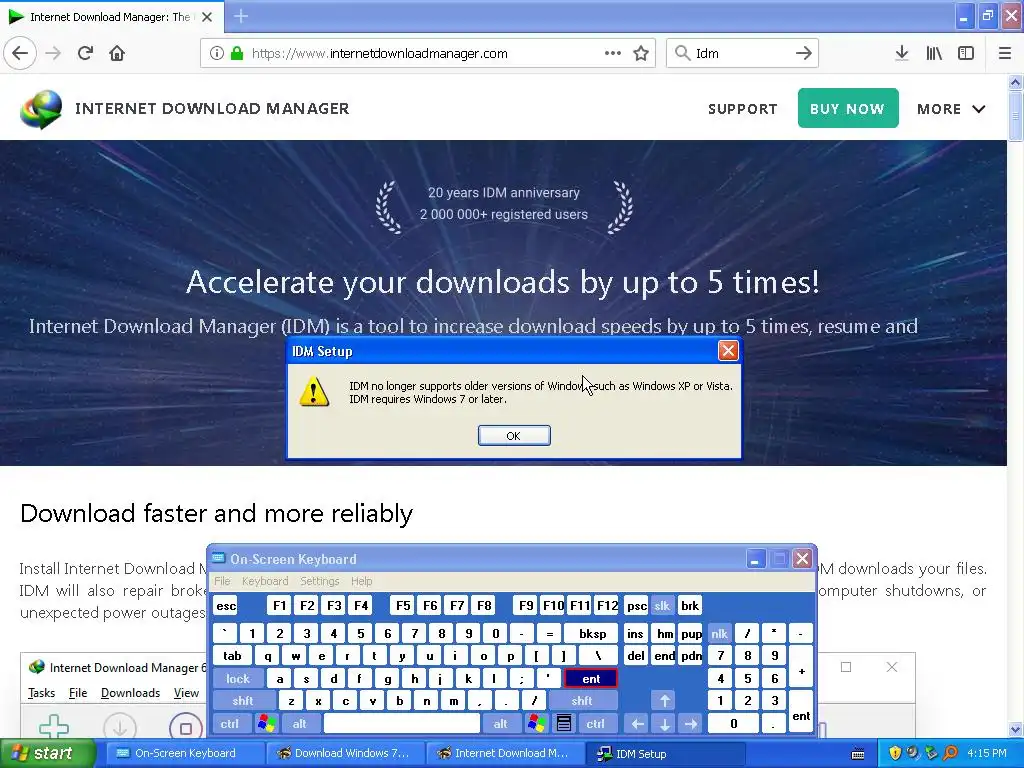Open Downloads menu in IDM screenshot
Screen dimensions: 1024x768
pos(131,693)
